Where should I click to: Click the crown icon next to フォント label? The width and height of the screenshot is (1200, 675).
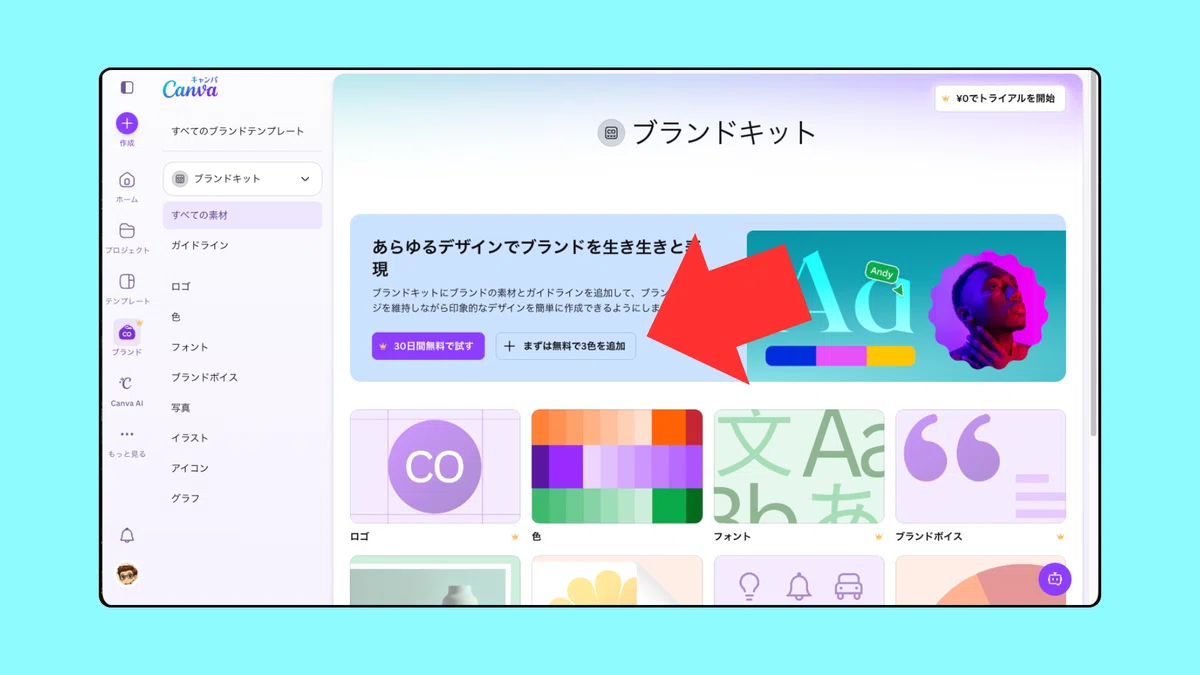tap(879, 537)
